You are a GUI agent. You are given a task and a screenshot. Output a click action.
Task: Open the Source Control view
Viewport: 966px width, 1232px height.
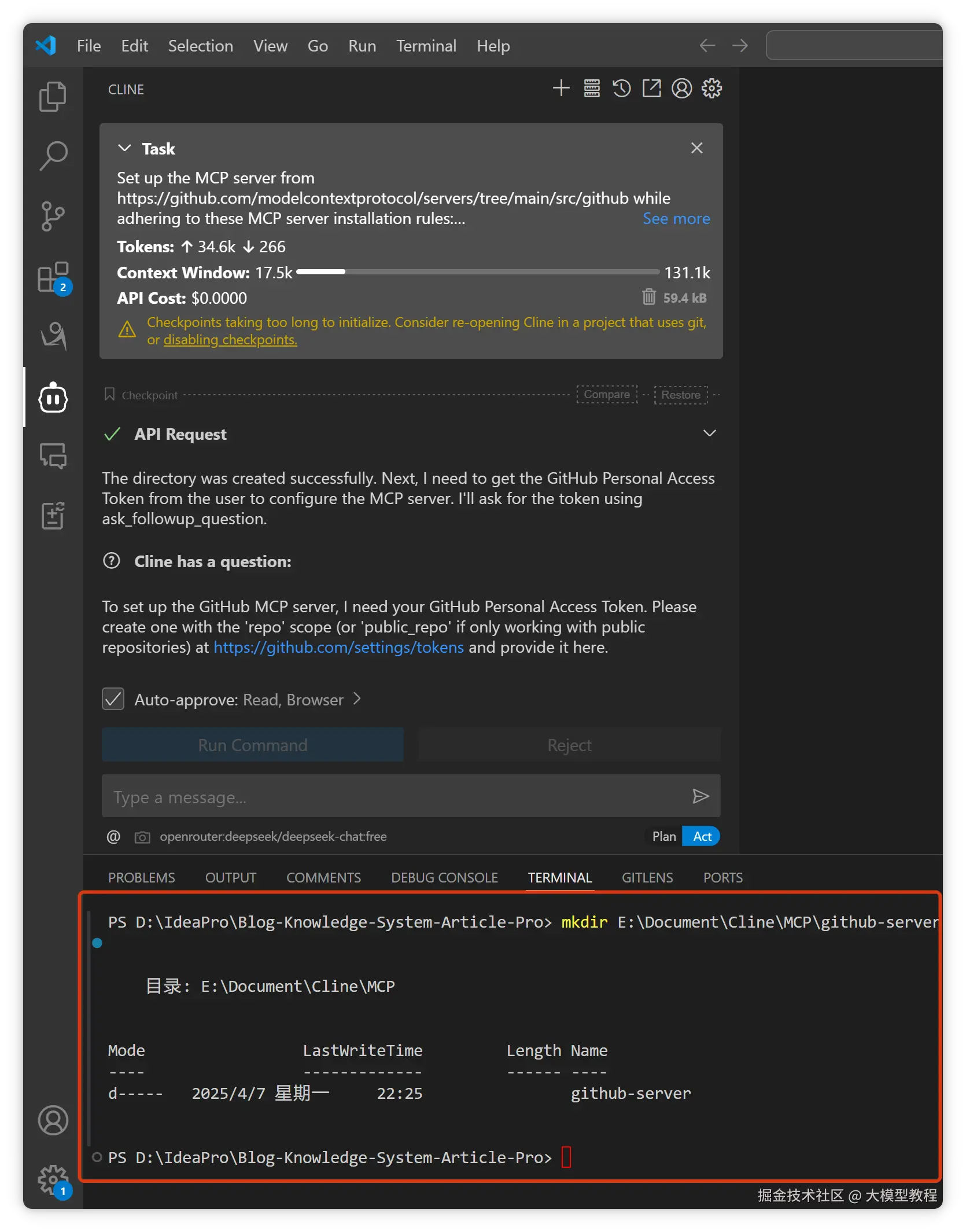[x=53, y=216]
